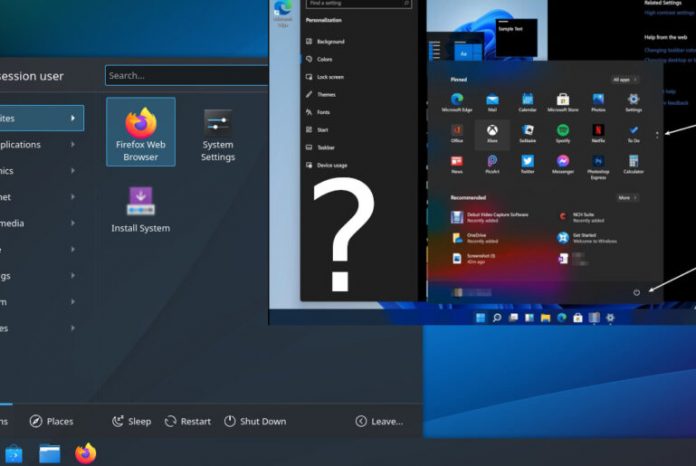Open System Settings in the launcher
696x466 pixels.
[217, 131]
